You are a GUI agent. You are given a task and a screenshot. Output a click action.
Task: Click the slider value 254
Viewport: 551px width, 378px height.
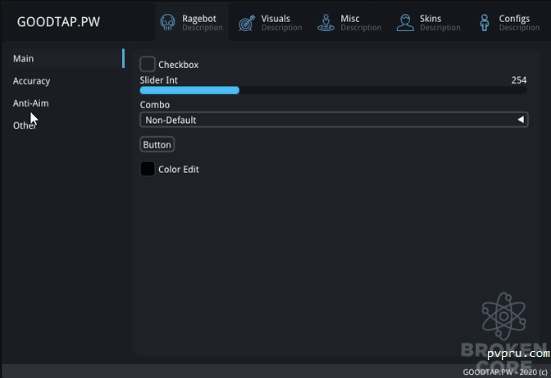pyautogui.click(x=519, y=80)
